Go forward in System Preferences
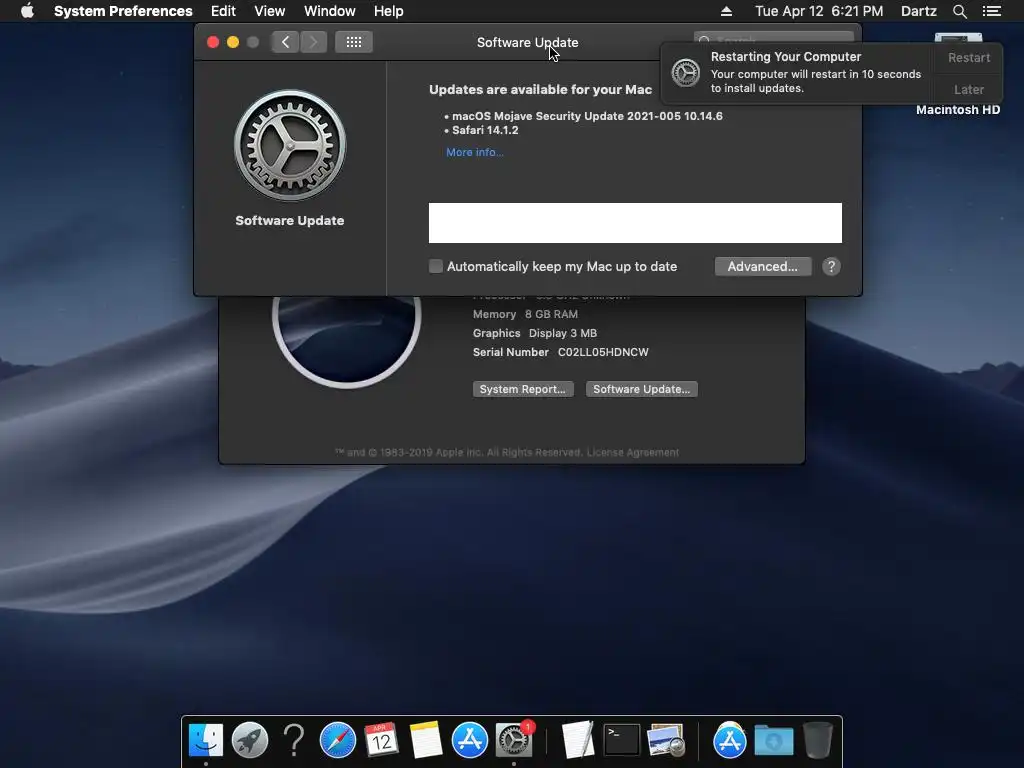Image resolution: width=1024 pixels, height=768 pixels. [x=313, y=42]
